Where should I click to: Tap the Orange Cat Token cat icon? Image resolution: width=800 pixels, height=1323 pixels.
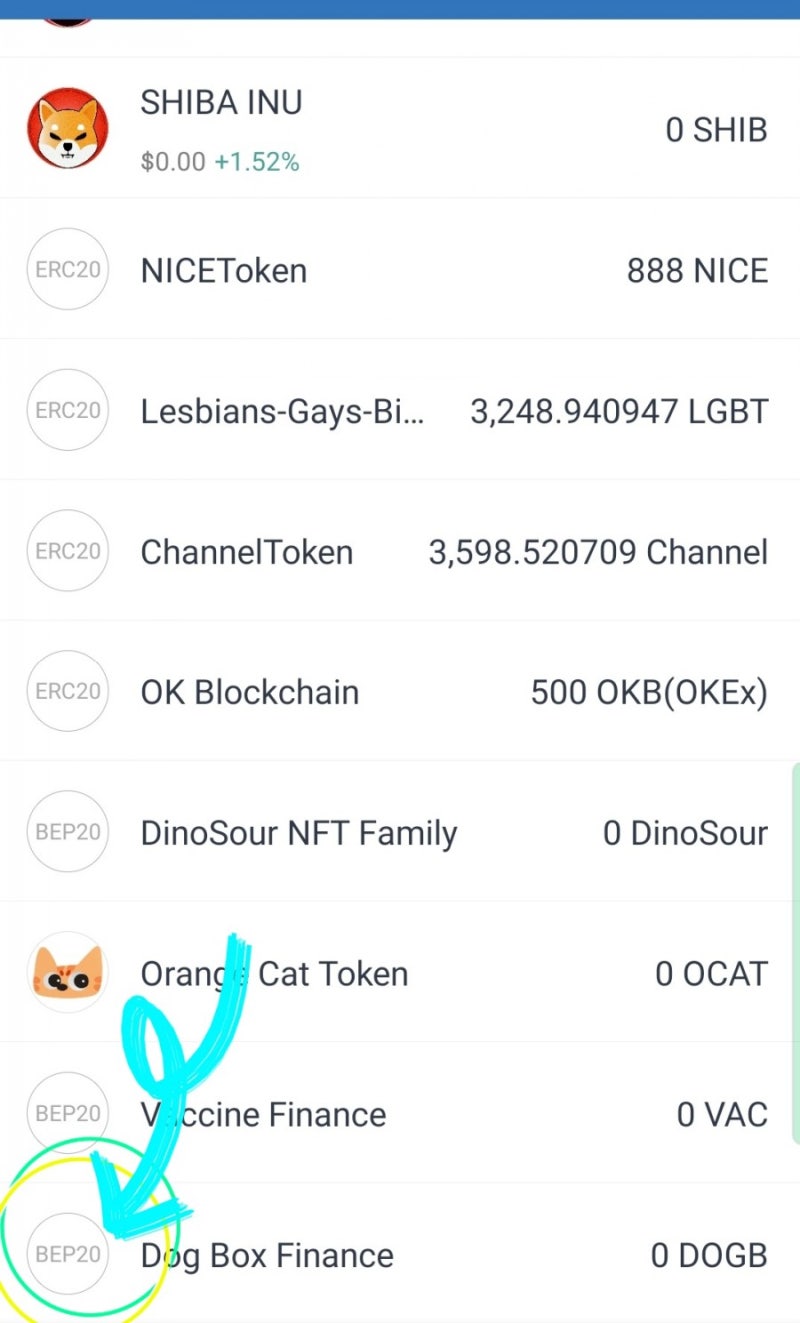pos(67,973)
